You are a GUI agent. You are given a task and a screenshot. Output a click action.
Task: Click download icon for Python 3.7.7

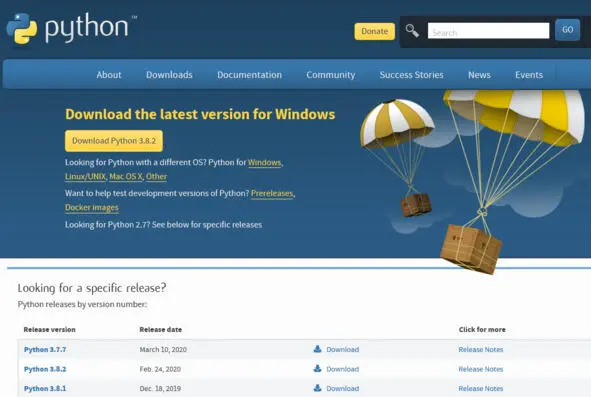[317, 349]
